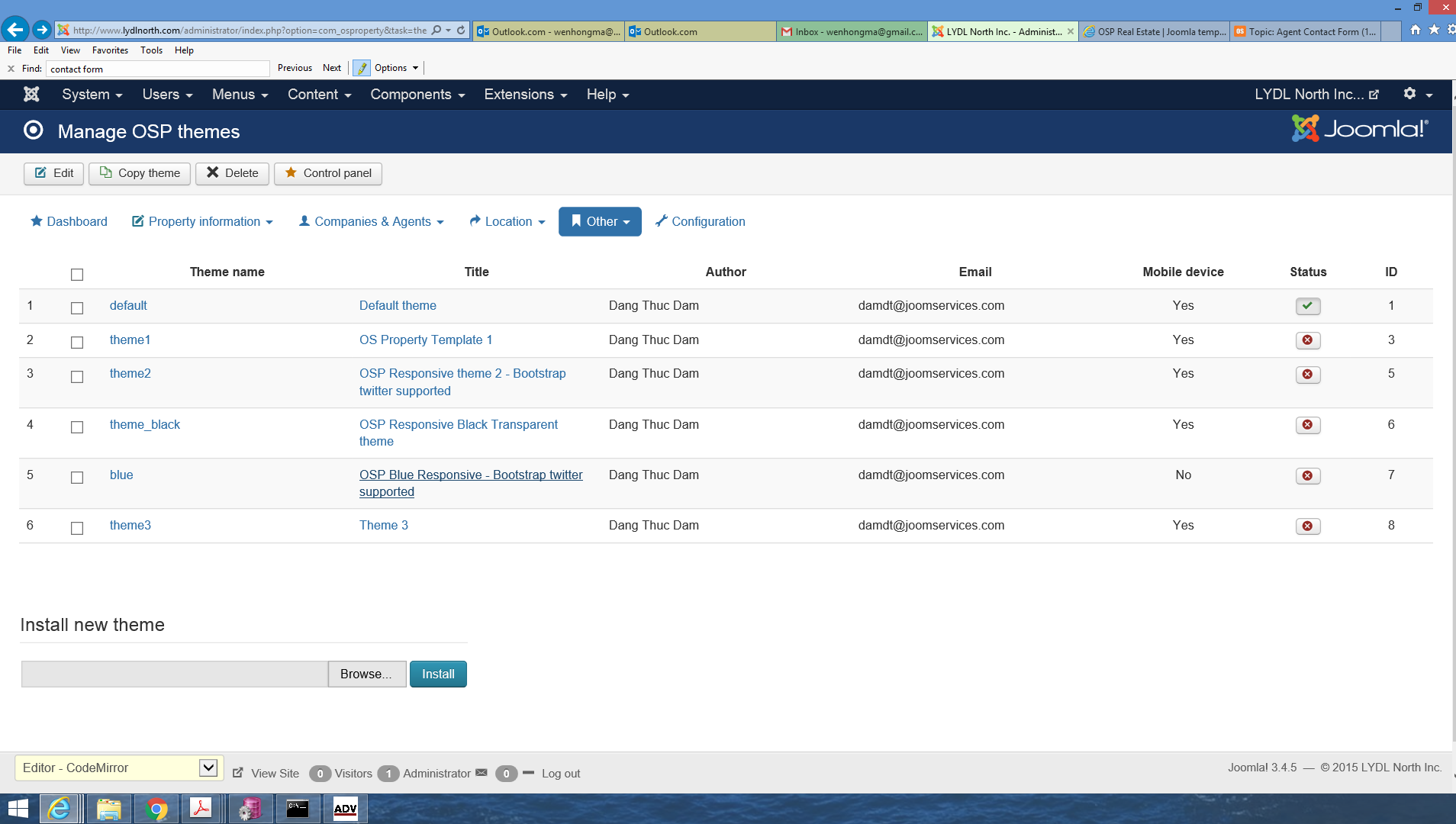Open the Windows Start button
This screenshot has width=1456, height=824.
tap(18, 809)
